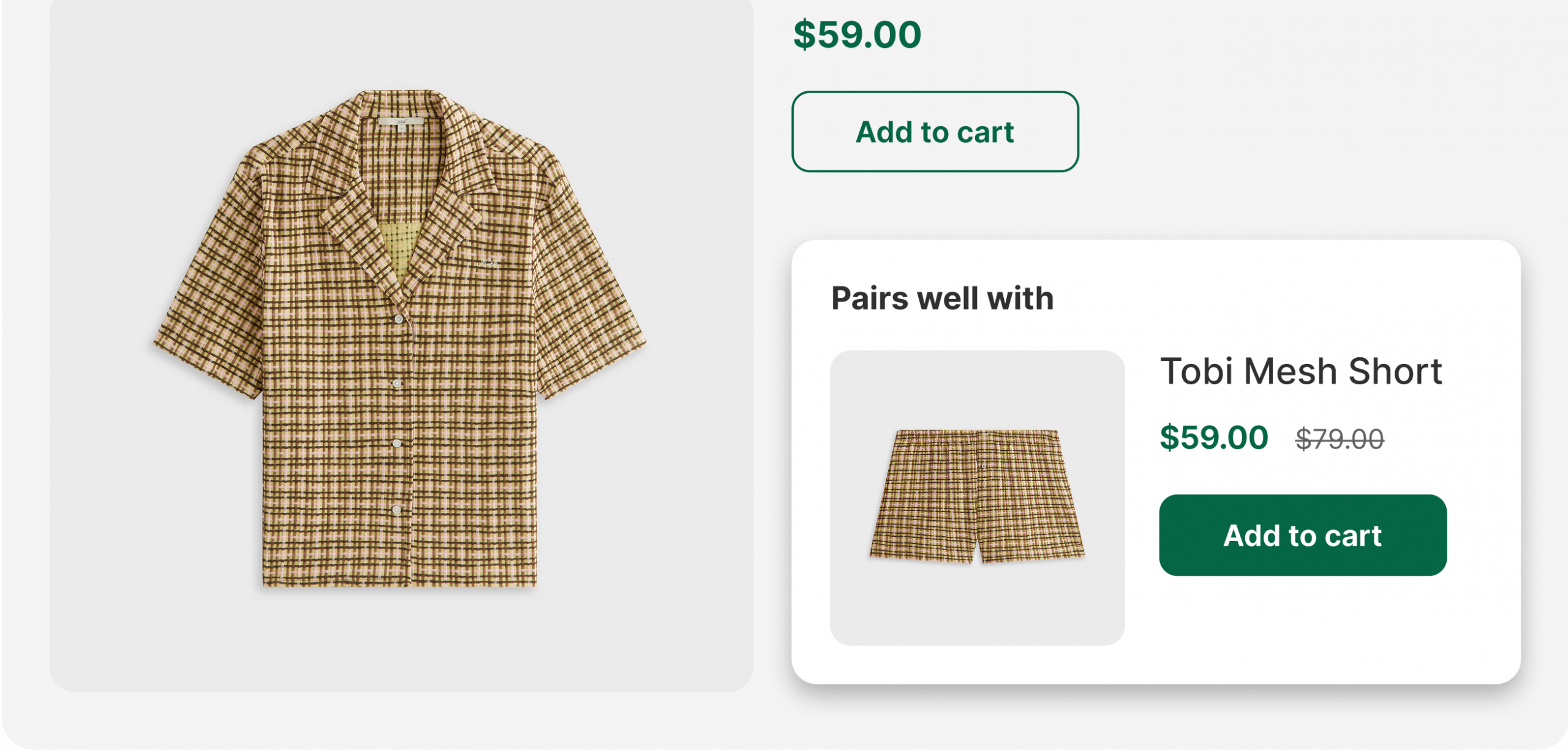Click the "Pairs well with" heading
Viewport: 1568px width, 750px height.
click(x=942, y=298)
